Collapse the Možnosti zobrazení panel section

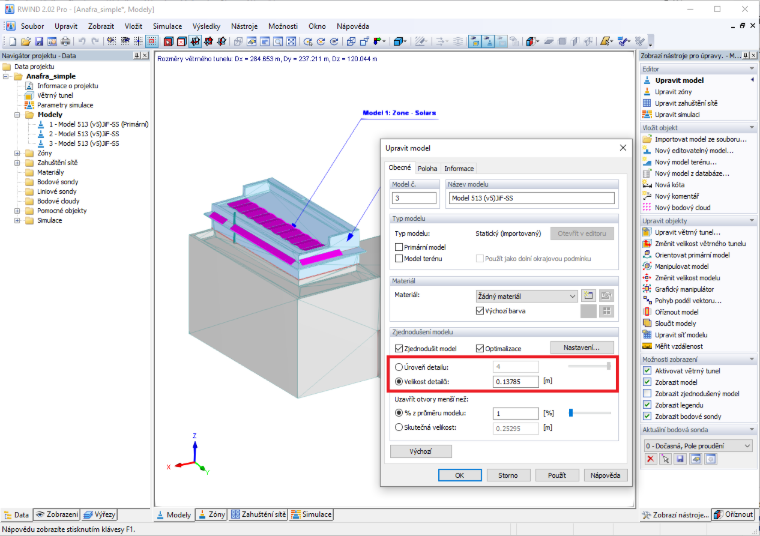[x=752, y=360]
